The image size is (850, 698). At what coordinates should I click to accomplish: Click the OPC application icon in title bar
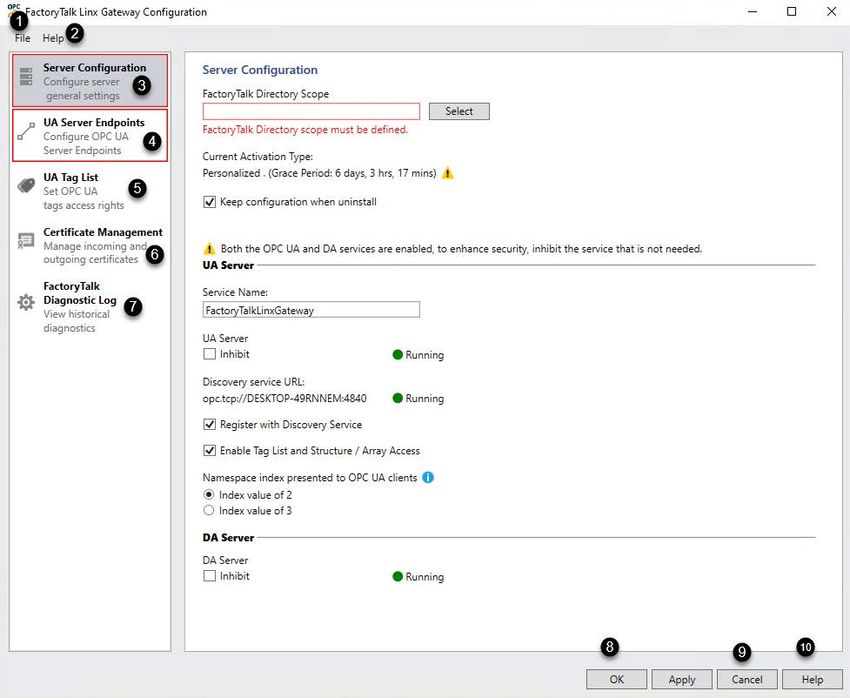click(14, 11)
